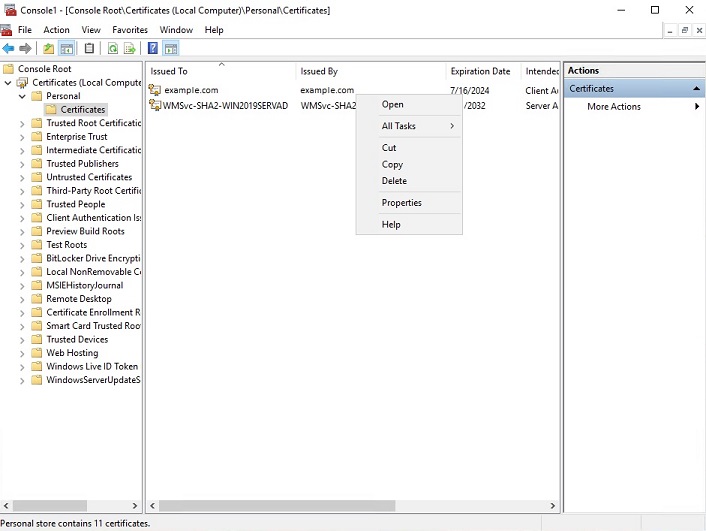The image size is (706, 531).
Task: Click the blue Help toolbar icon
Action: (153, 48)
